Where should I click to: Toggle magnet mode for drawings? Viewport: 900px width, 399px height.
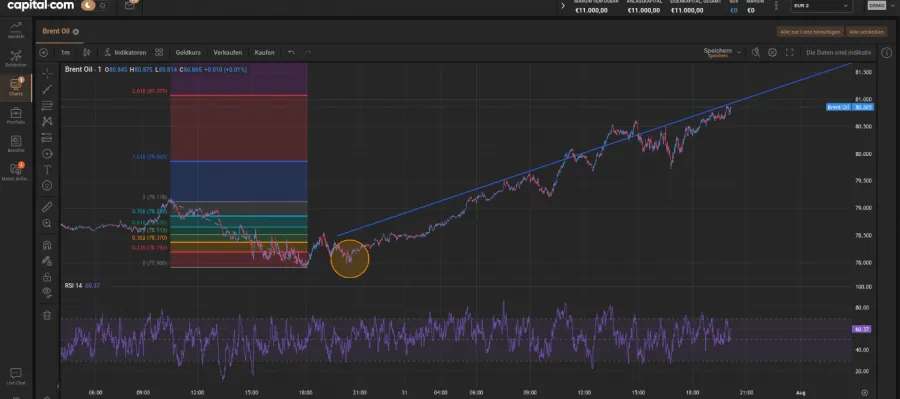(47, 245)
